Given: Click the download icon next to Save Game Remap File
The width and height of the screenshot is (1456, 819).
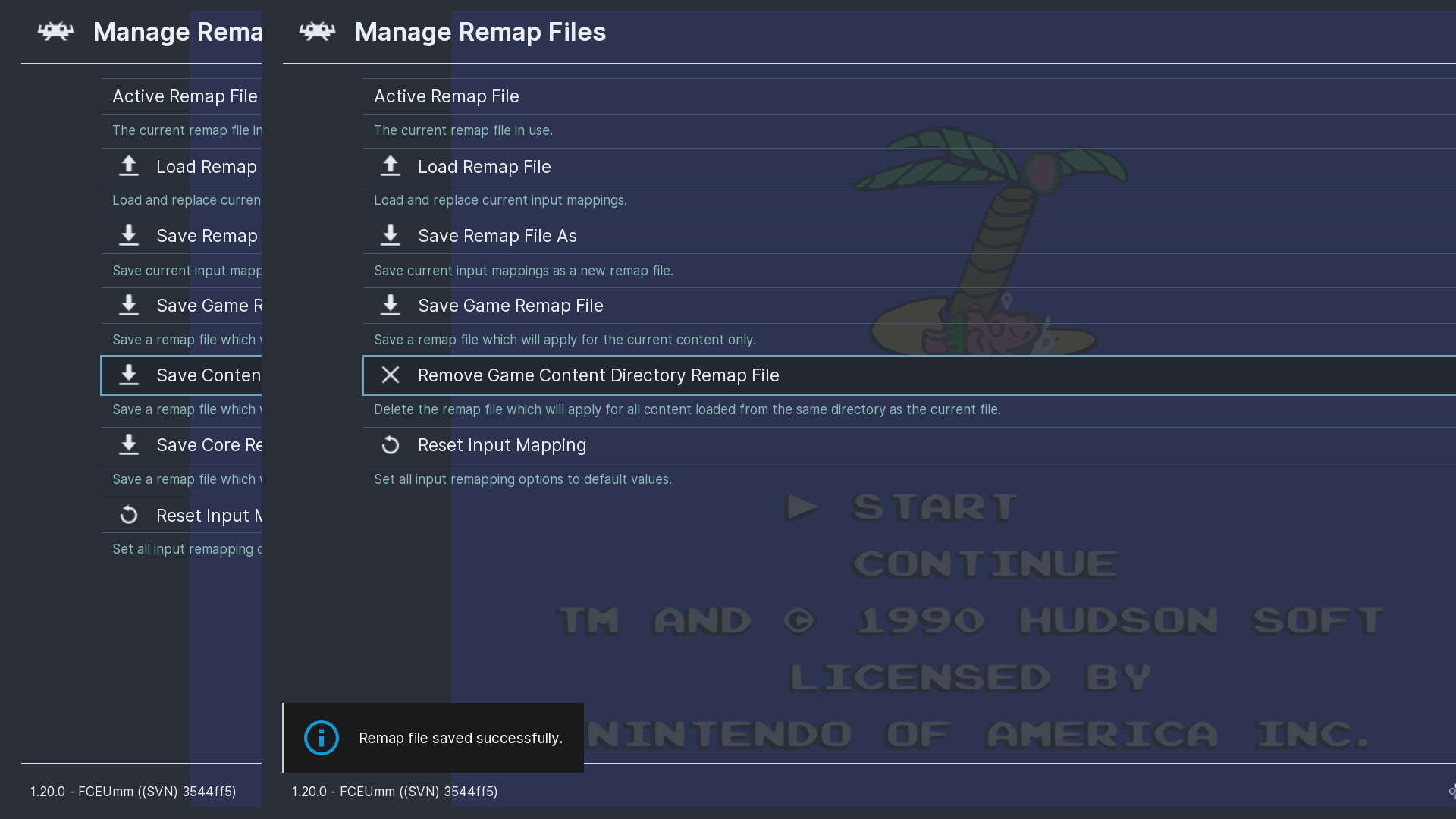Looking at the screenshot, I should coord(390,306).
